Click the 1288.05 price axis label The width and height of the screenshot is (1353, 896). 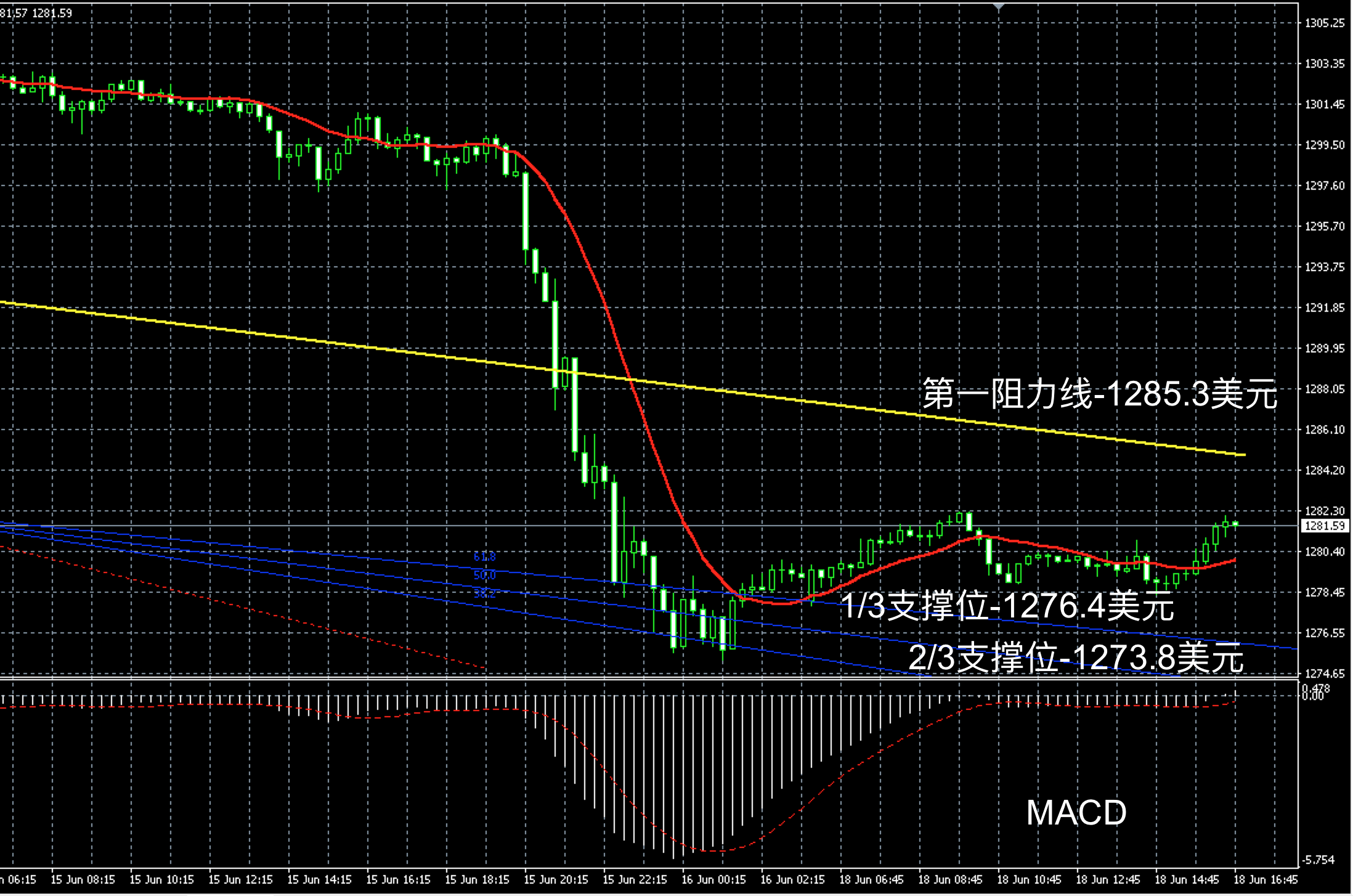coord(1325,389)
